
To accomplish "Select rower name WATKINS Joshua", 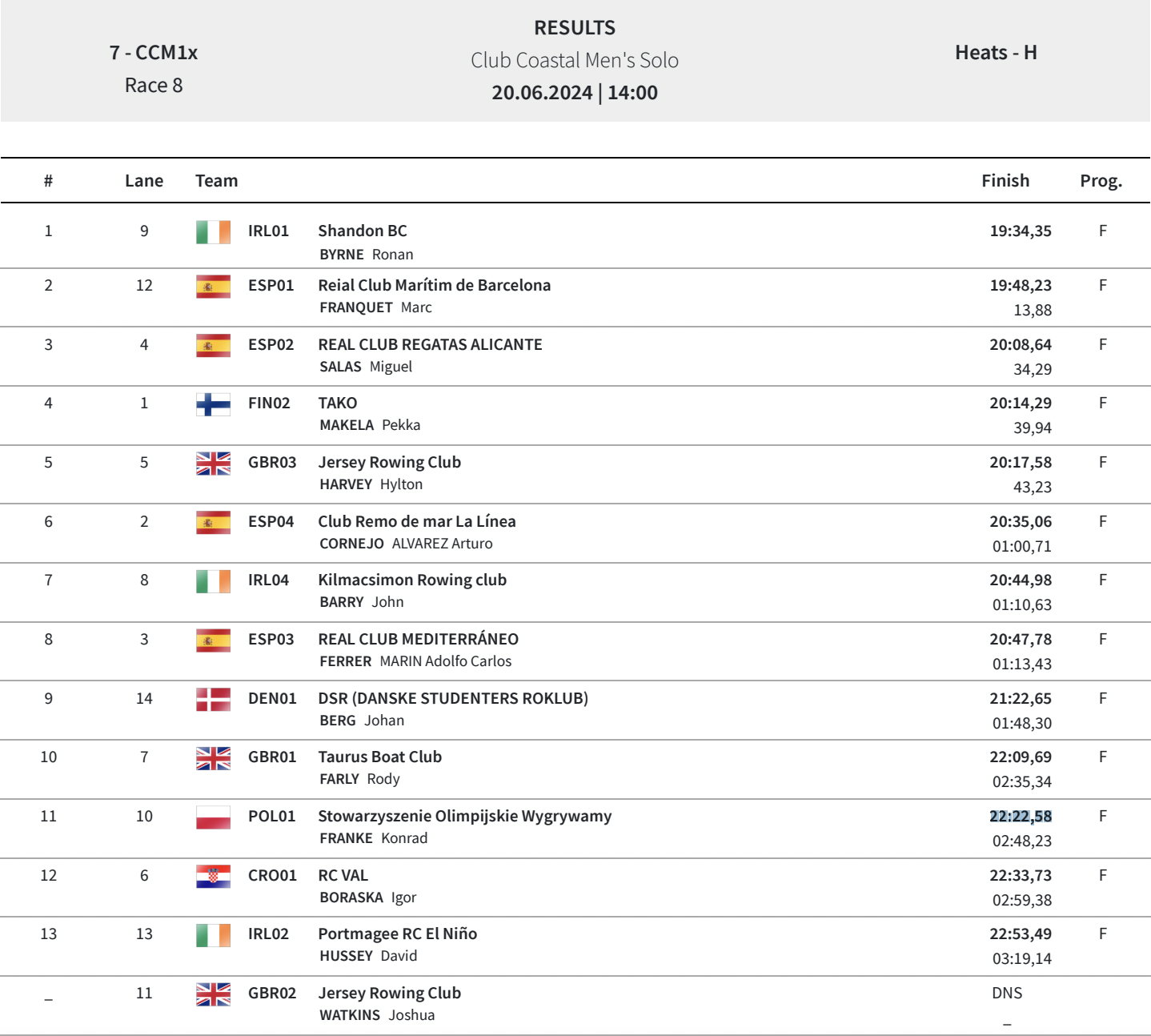I will pyautogui.click(x=377, y=1015).
